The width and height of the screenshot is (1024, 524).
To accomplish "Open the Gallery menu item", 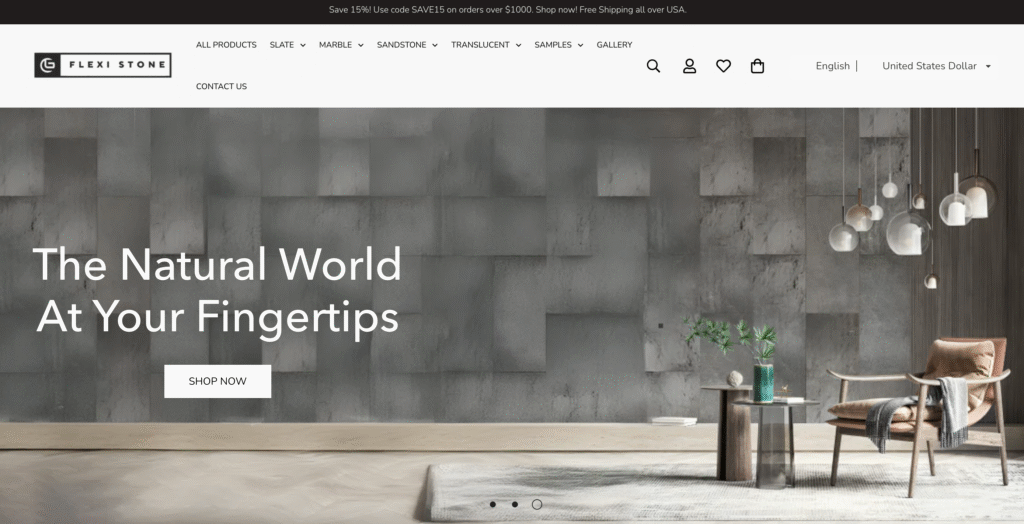I will tap(614, 45).
